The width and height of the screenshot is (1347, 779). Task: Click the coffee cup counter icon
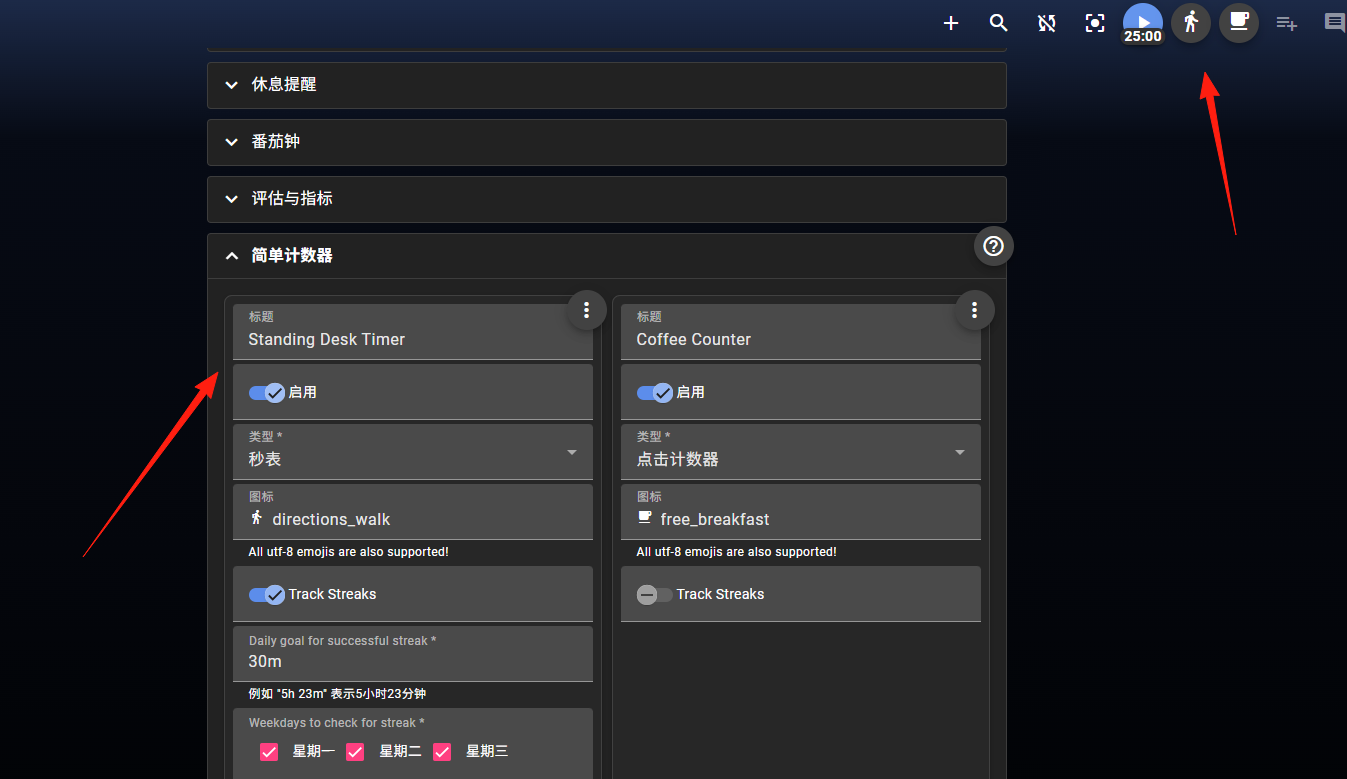coord(1239,22)
